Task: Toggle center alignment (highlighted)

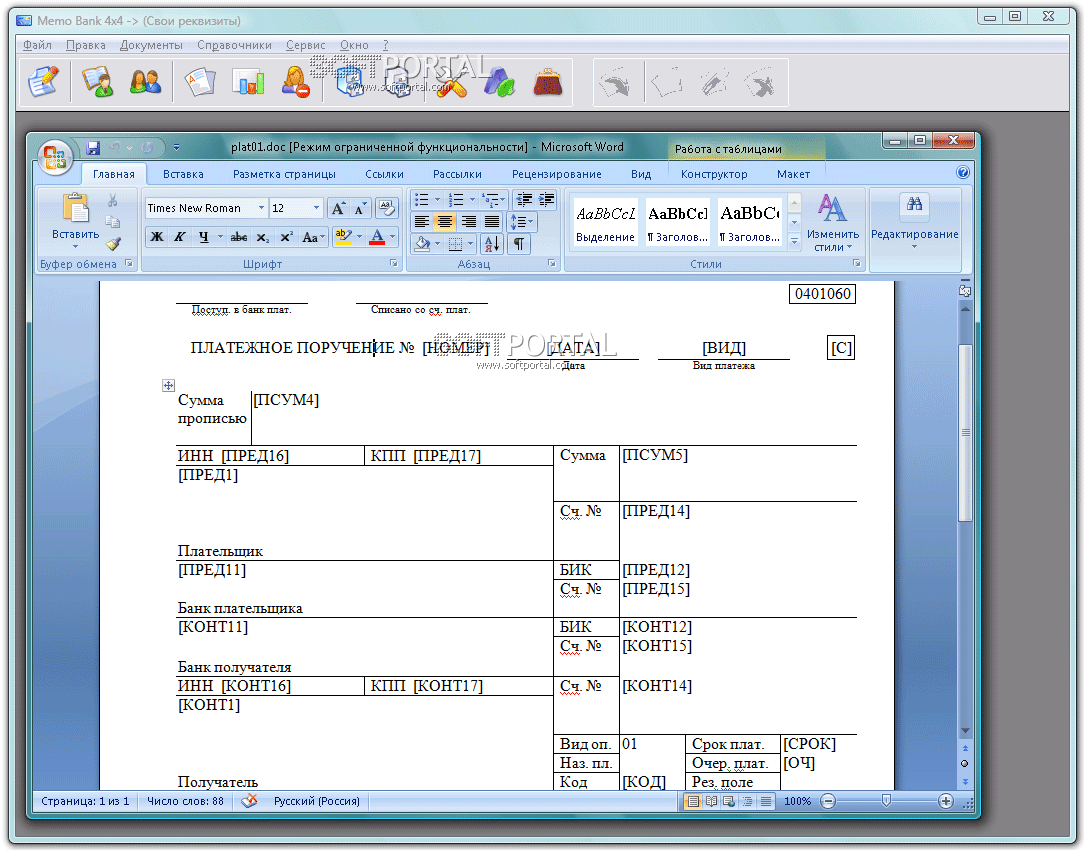Action: coord(445,222)
